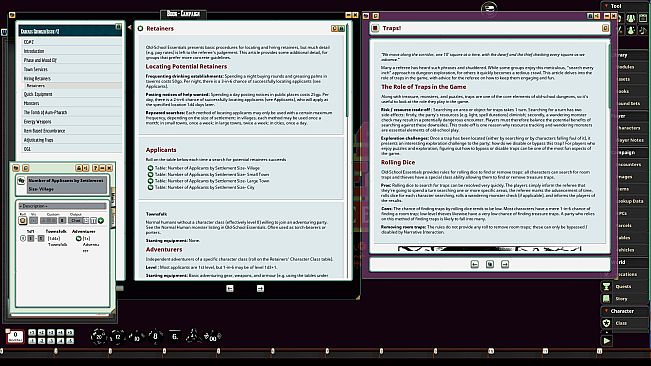
Task: Click the Book - Campaign window tab
Action: (x=183, y=14)
